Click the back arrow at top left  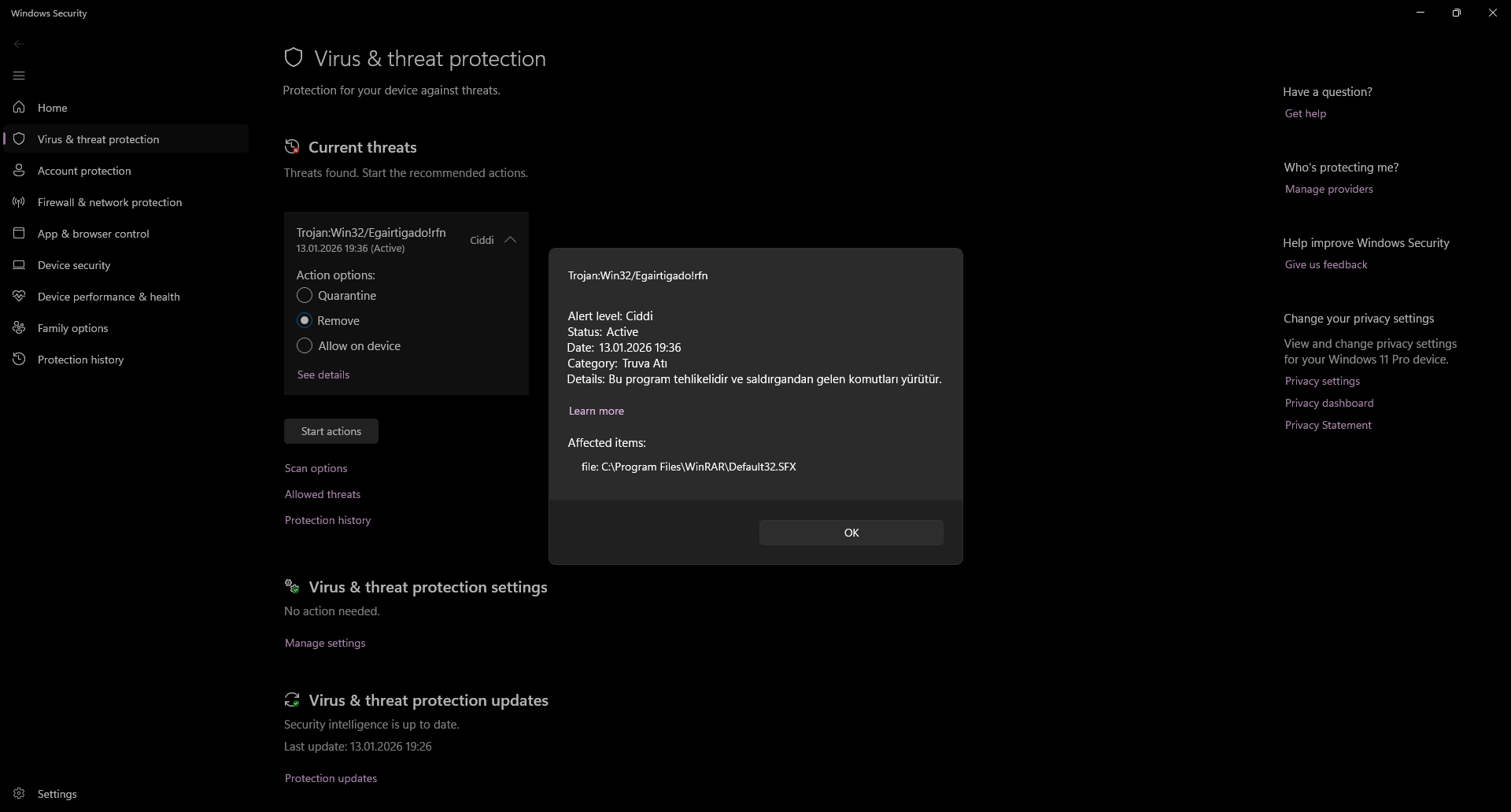click(x=19, y=44)
